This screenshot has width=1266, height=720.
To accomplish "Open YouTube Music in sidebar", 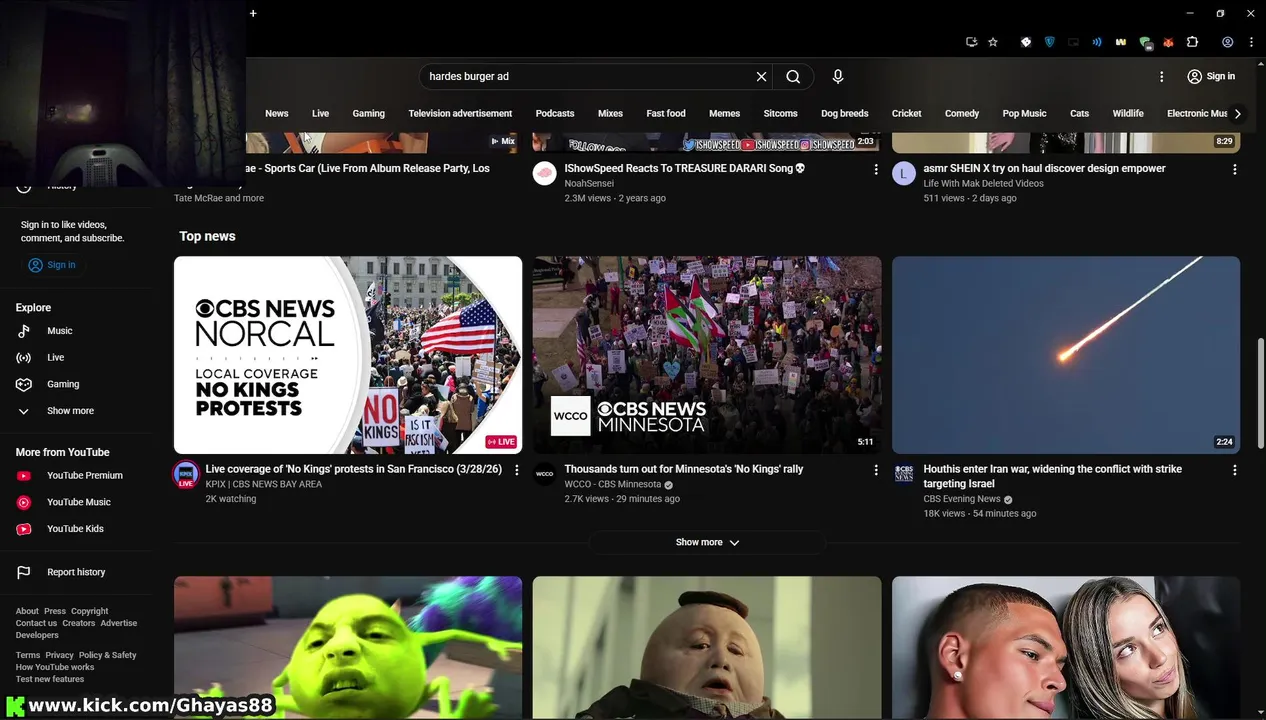I will tap(77, 502).
